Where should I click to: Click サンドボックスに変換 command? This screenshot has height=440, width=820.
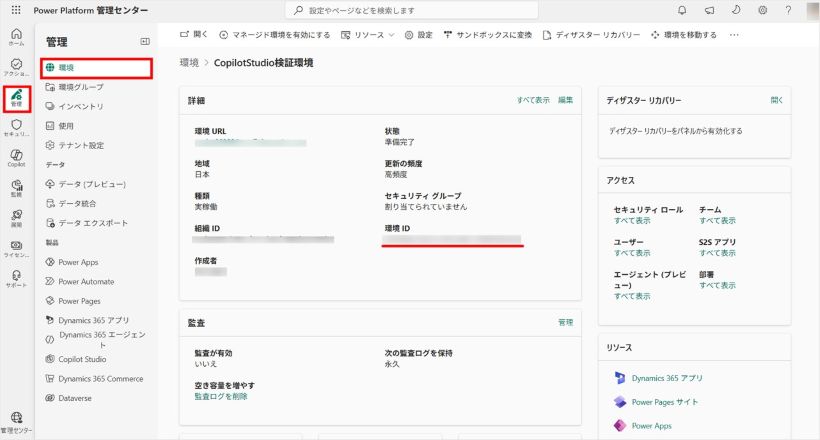tap(487, 35)
